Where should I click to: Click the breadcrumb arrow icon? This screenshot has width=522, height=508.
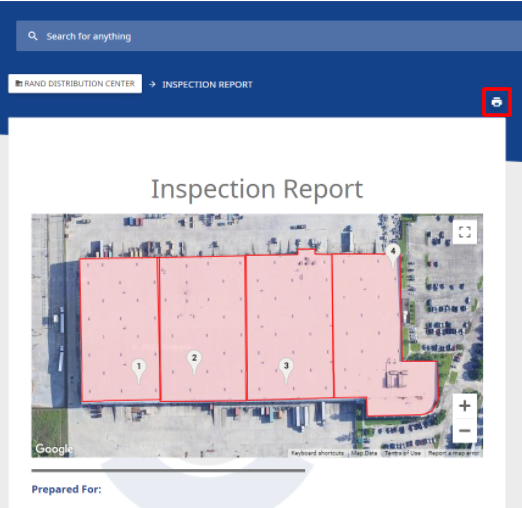[152, 84]
